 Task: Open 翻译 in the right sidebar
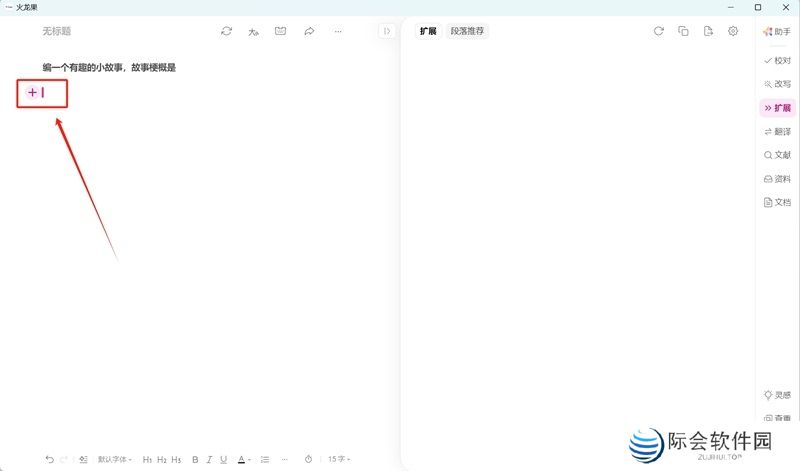pyautogui.click(x=777, y=131)
